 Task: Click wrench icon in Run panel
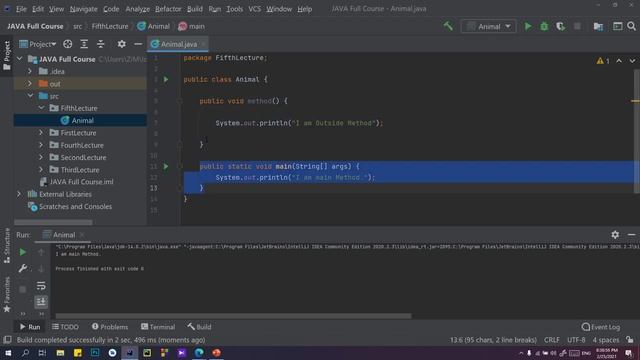23,269
